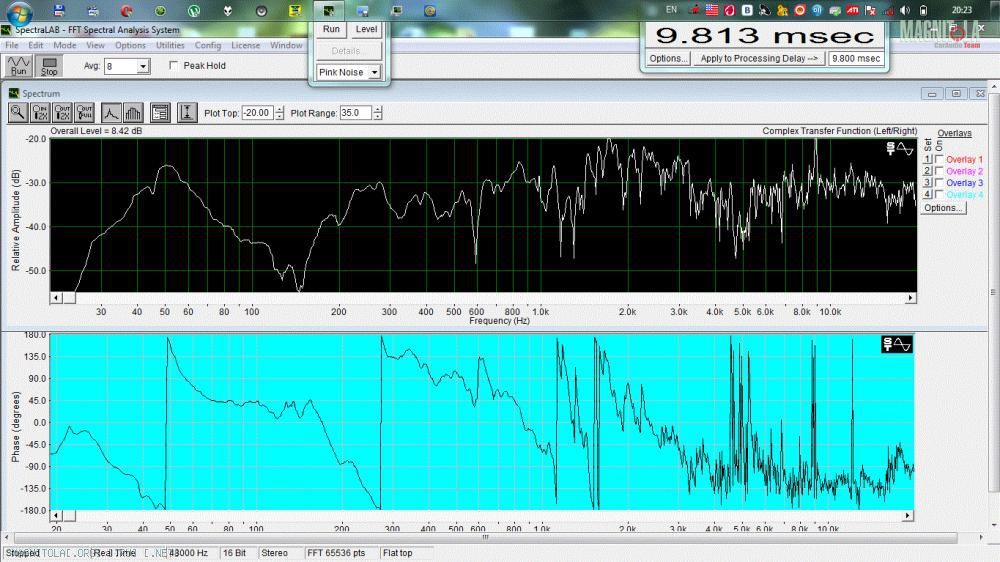The image size is (1000, 562).
Task: Click the SpectraLAB application title bar icon
Action: tap(6, 30)
